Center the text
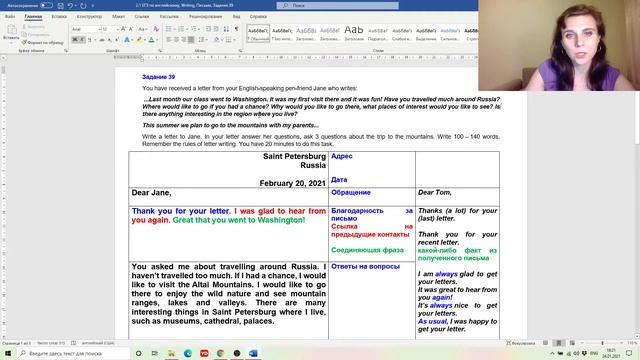The image size is (640, 360). pos(176,40)
